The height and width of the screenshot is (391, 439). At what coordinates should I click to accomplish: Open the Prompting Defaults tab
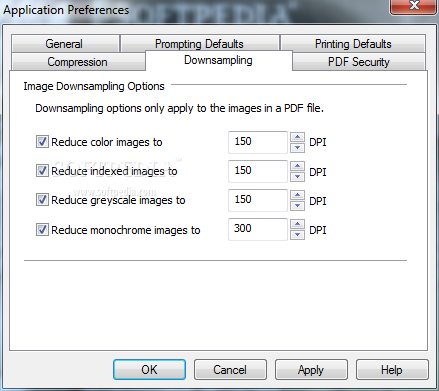200,44
